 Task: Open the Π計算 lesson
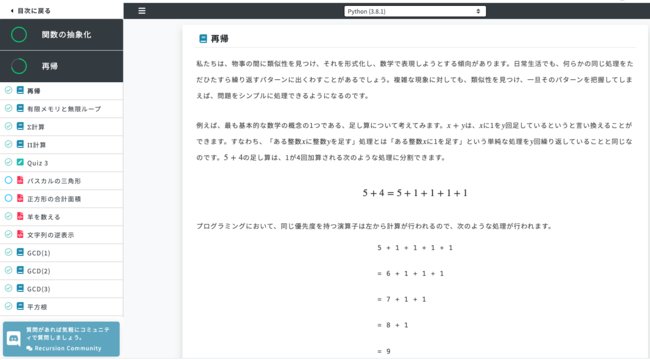[x=61, y=145]
